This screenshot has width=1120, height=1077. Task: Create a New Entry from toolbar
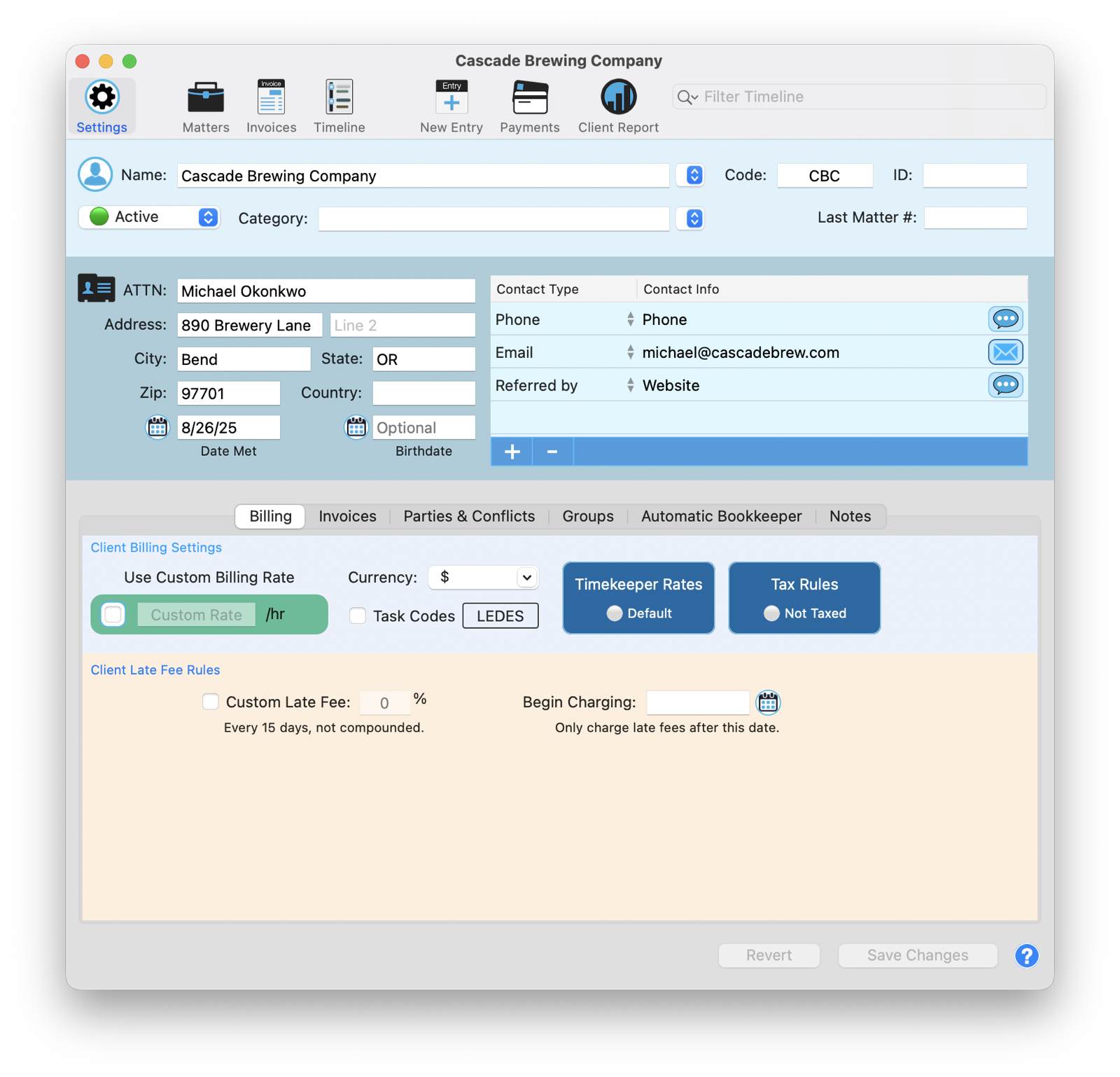click(451, 97)
